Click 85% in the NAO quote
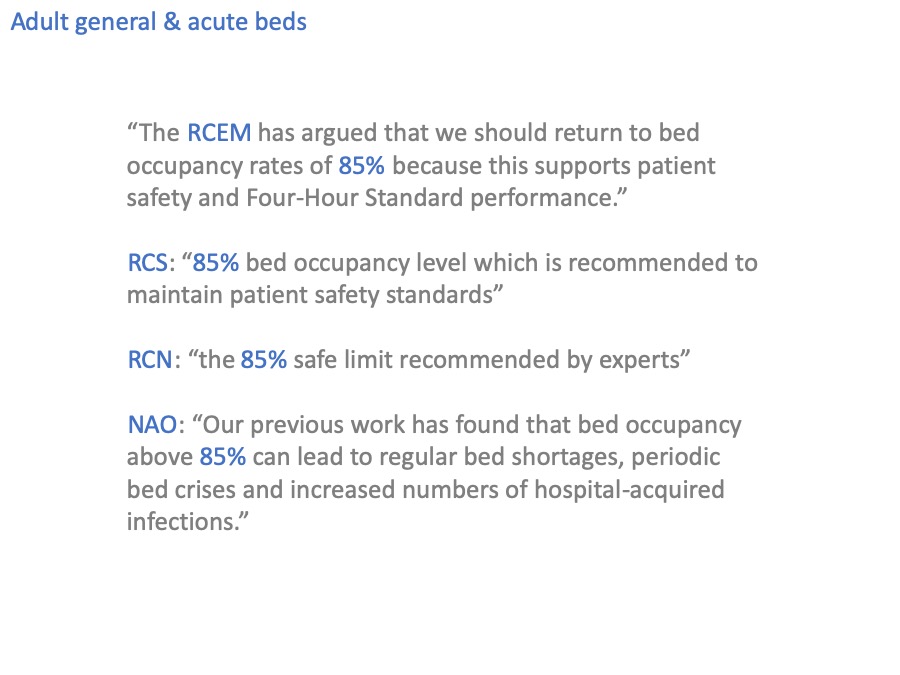The height and width of the screenshot is (675, 900). 223,457
